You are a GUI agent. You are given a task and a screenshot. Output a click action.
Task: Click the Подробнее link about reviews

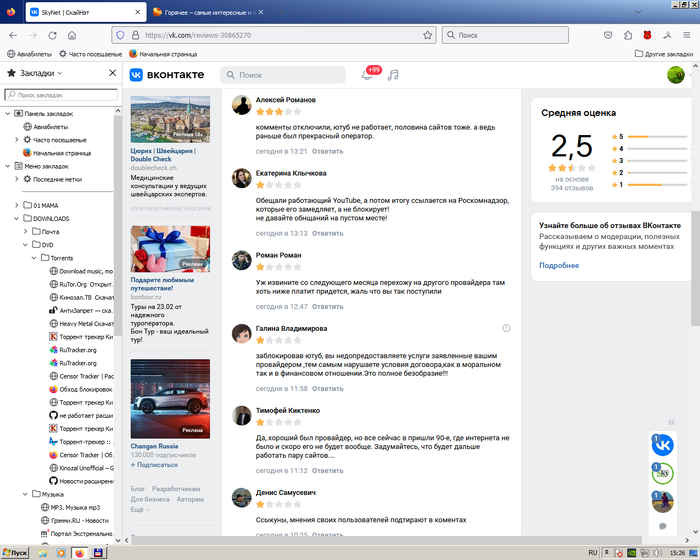tap(559, 265)
